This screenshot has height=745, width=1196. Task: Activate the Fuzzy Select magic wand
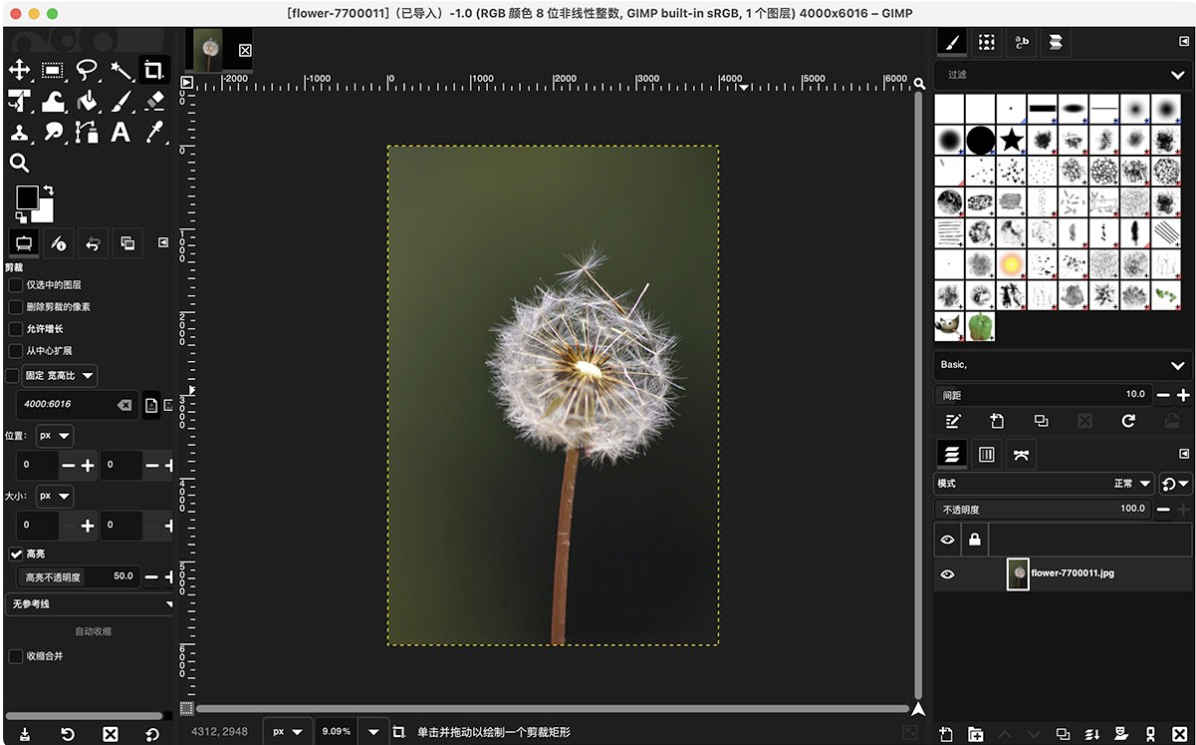121,70
